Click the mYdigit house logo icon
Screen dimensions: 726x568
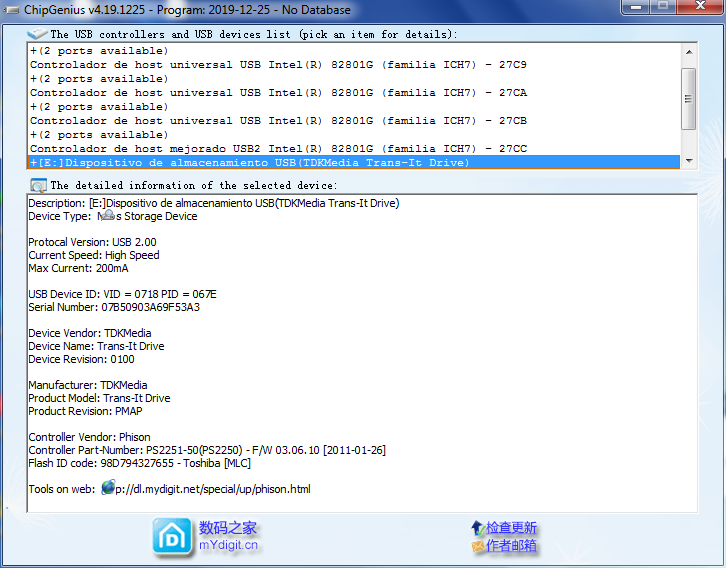(172, 537)
